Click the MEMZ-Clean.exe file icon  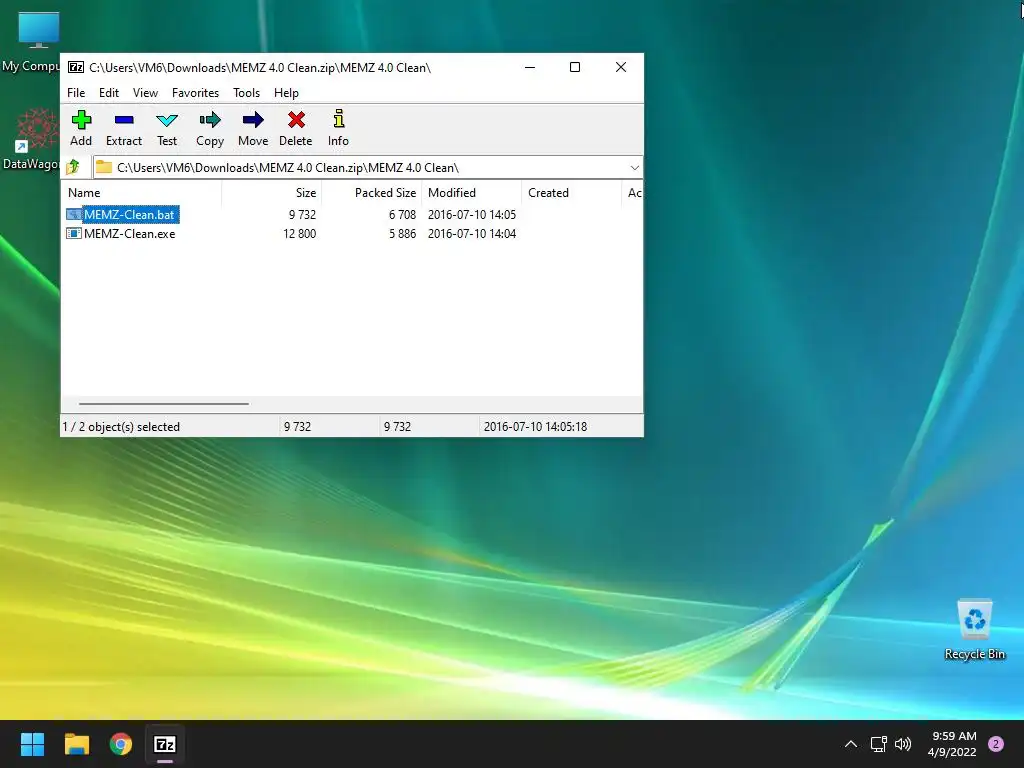coord(74,234)
